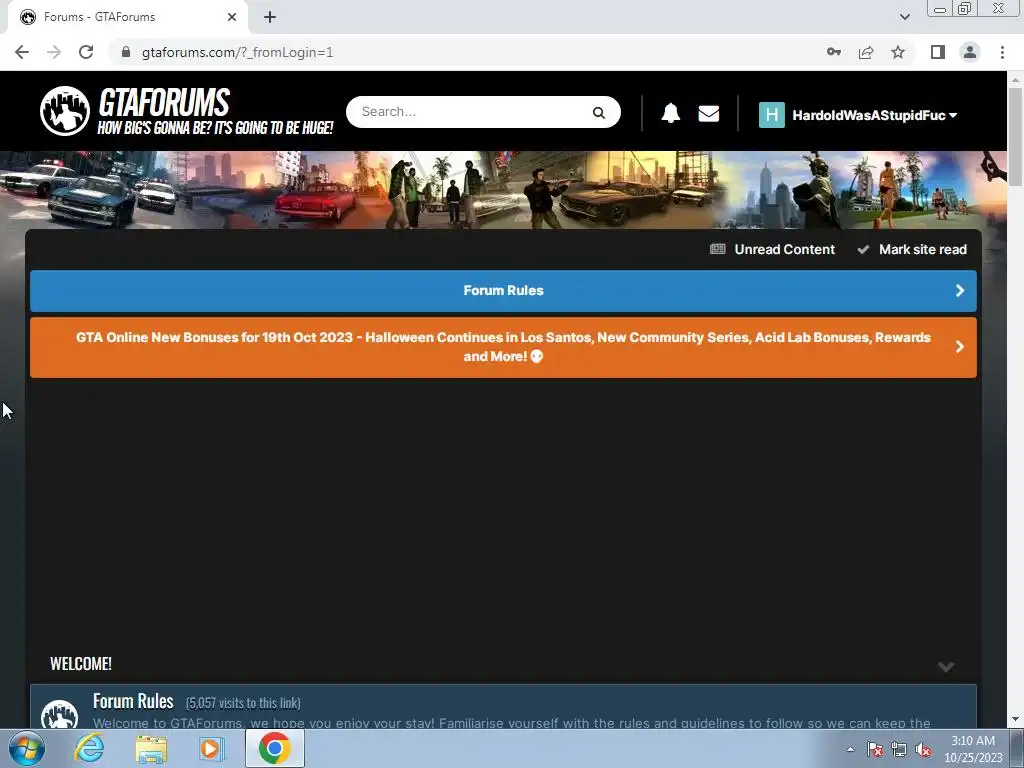Click the Mark site read checkmark icon

(863, 249)
